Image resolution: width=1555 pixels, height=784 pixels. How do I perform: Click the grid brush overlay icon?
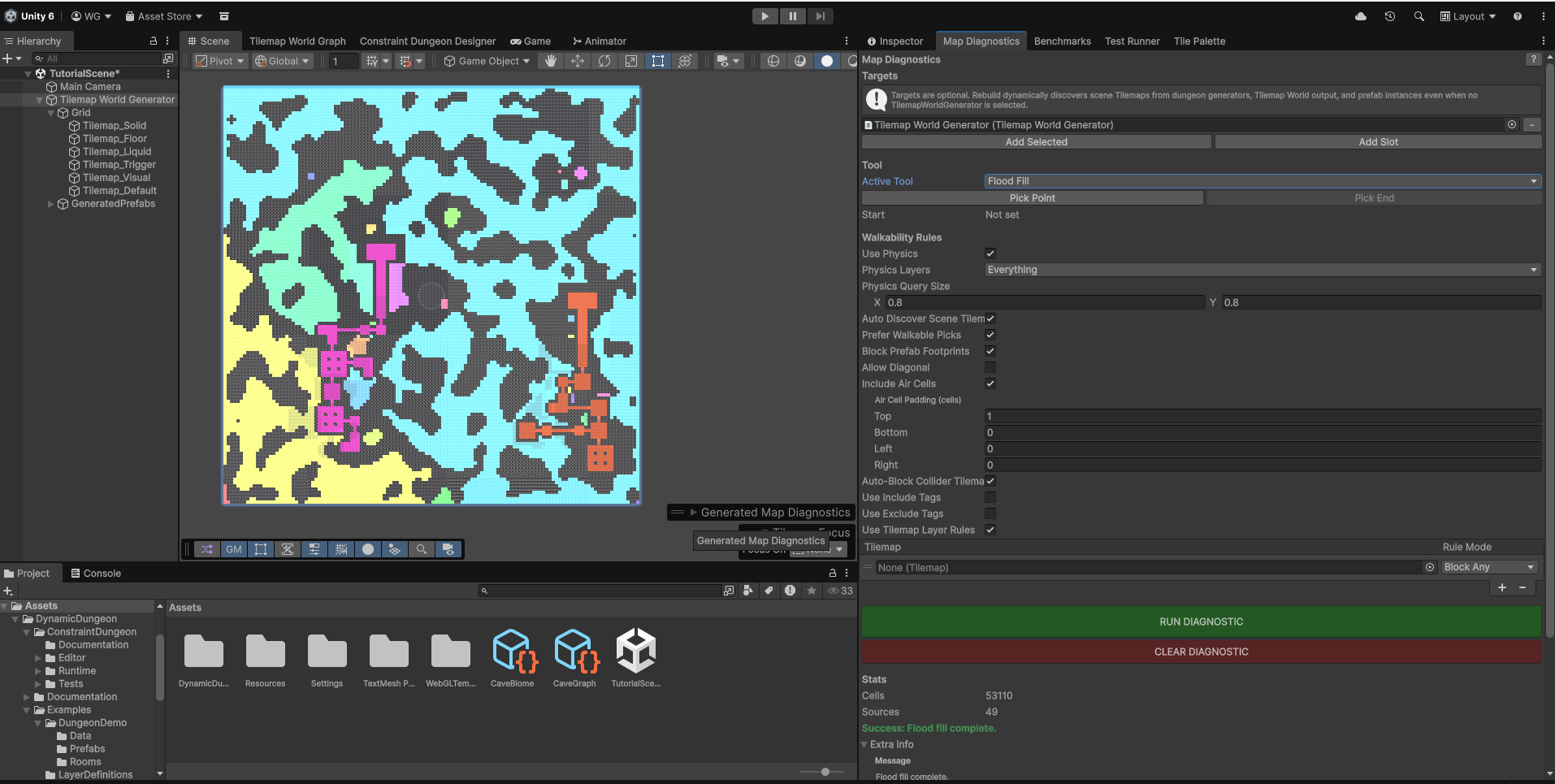(x=341, y=549)
